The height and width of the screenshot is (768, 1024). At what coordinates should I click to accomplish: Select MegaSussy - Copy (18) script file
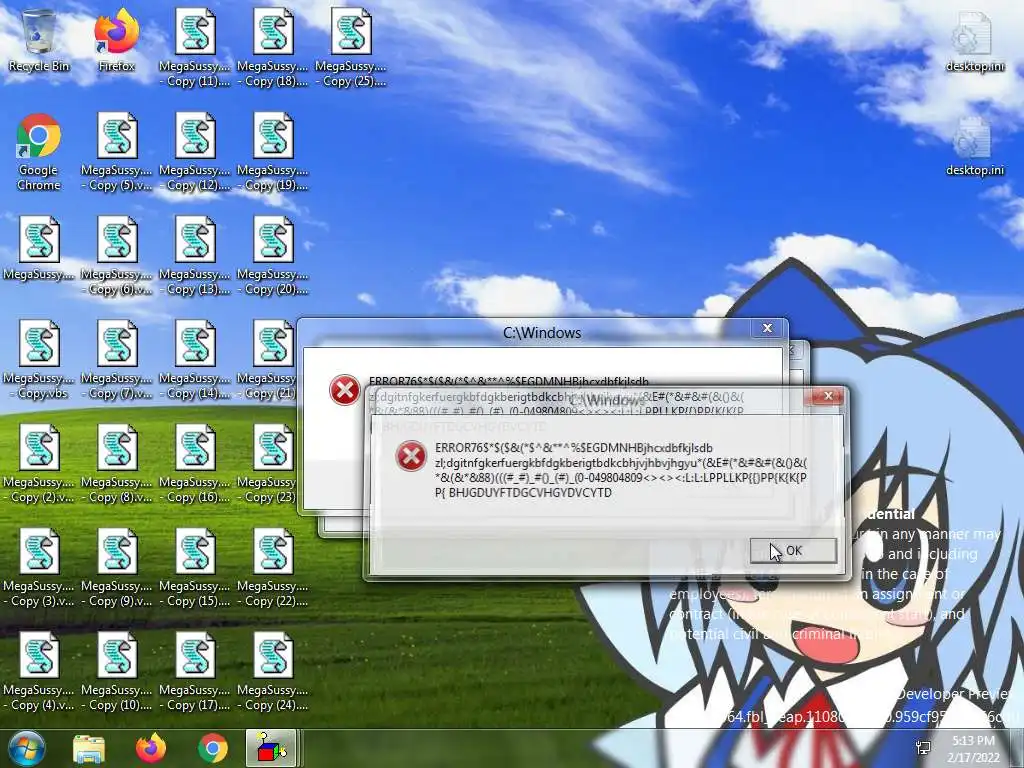coord(273,48)
